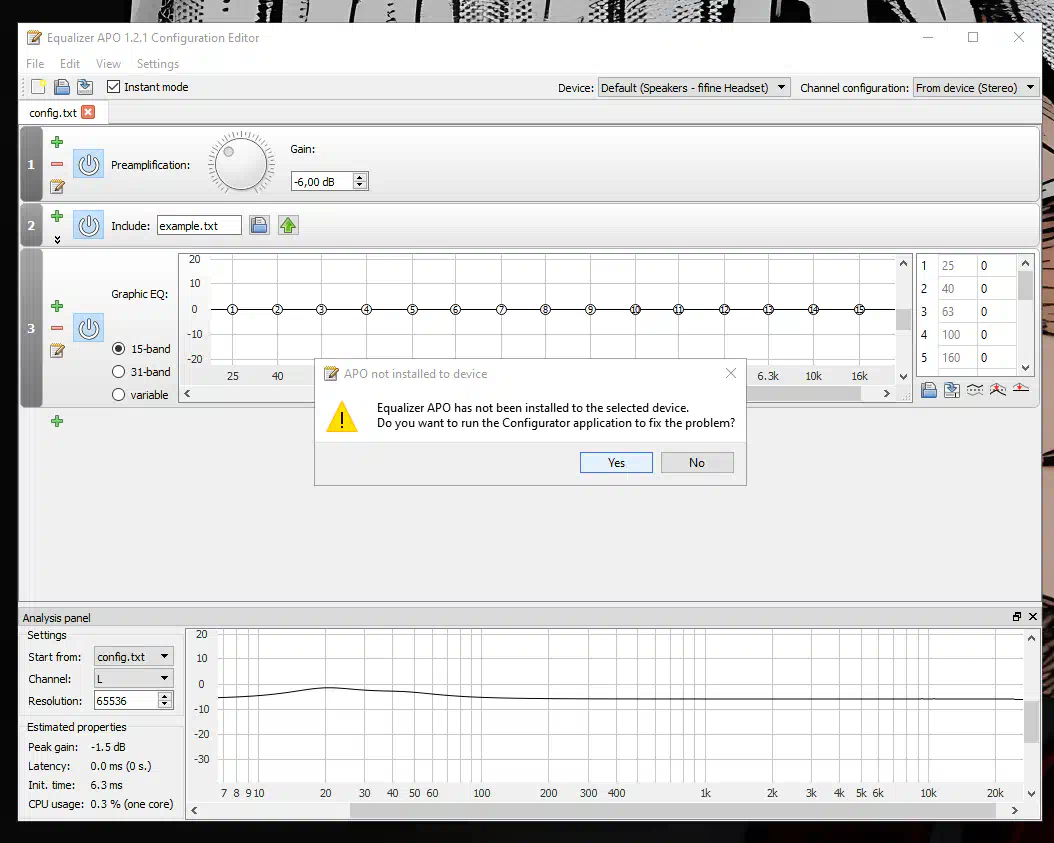Open the Edit menu

70,64
